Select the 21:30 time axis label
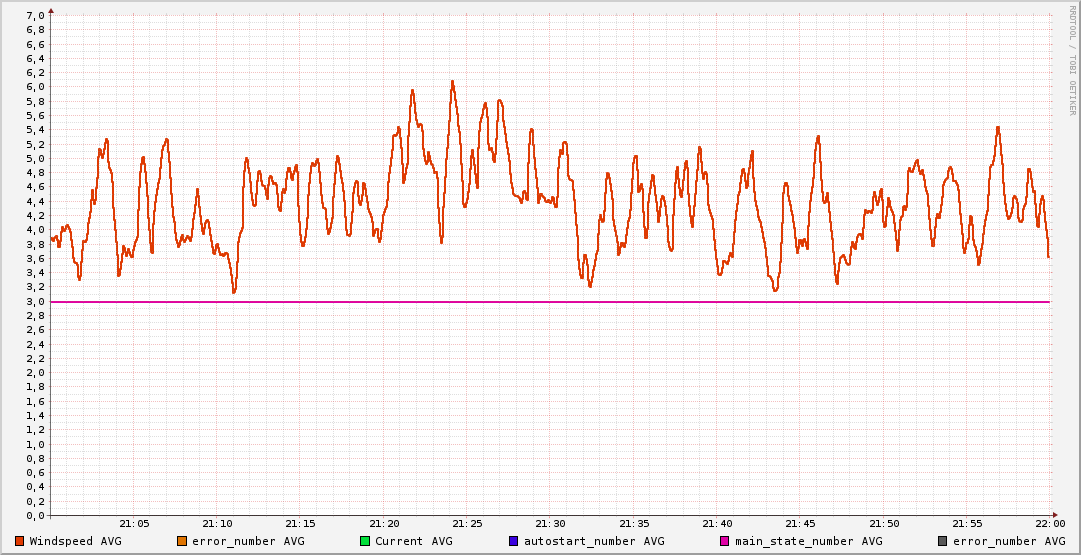Viewport: 1081px width, 555px height. pos(550,524)
